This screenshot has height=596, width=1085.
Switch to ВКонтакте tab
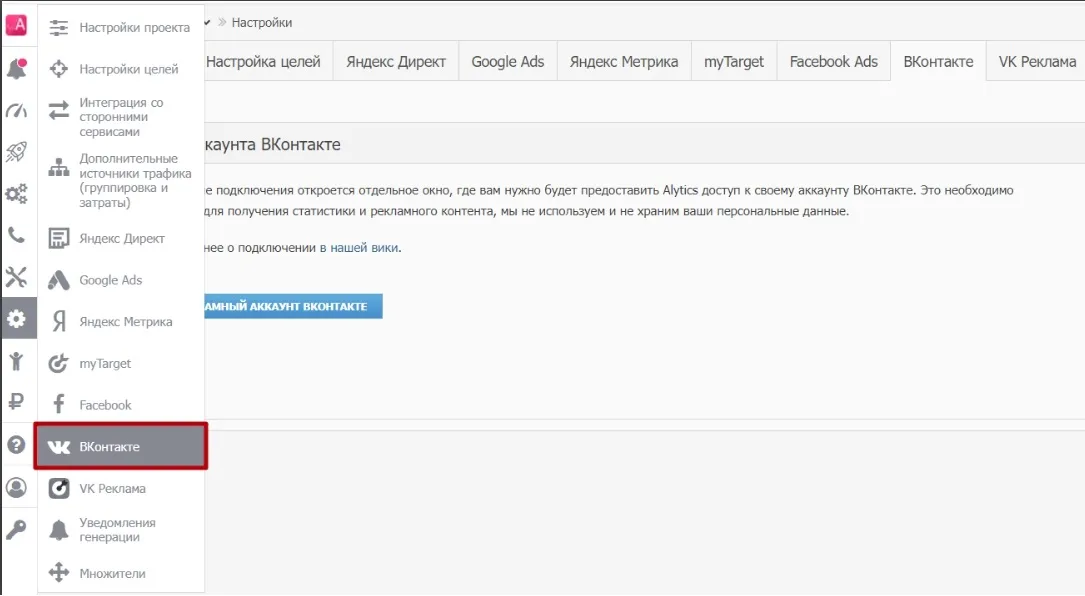point(938,62)
